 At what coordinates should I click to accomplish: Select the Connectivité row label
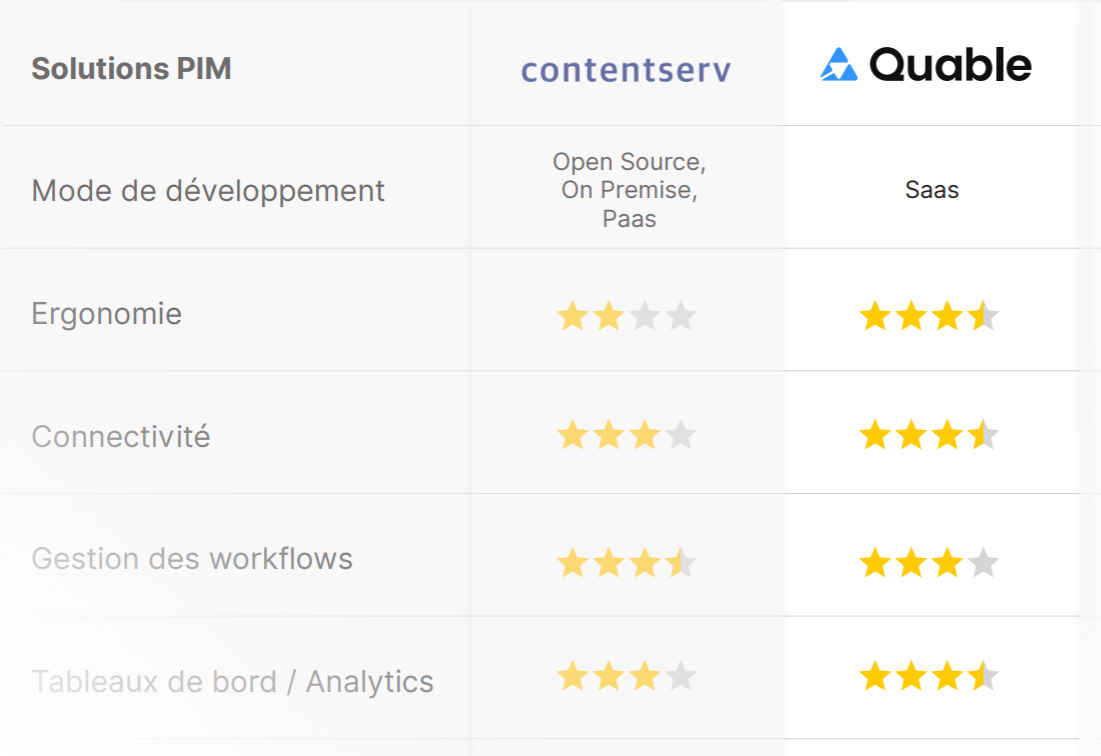(x=121, y=436)
